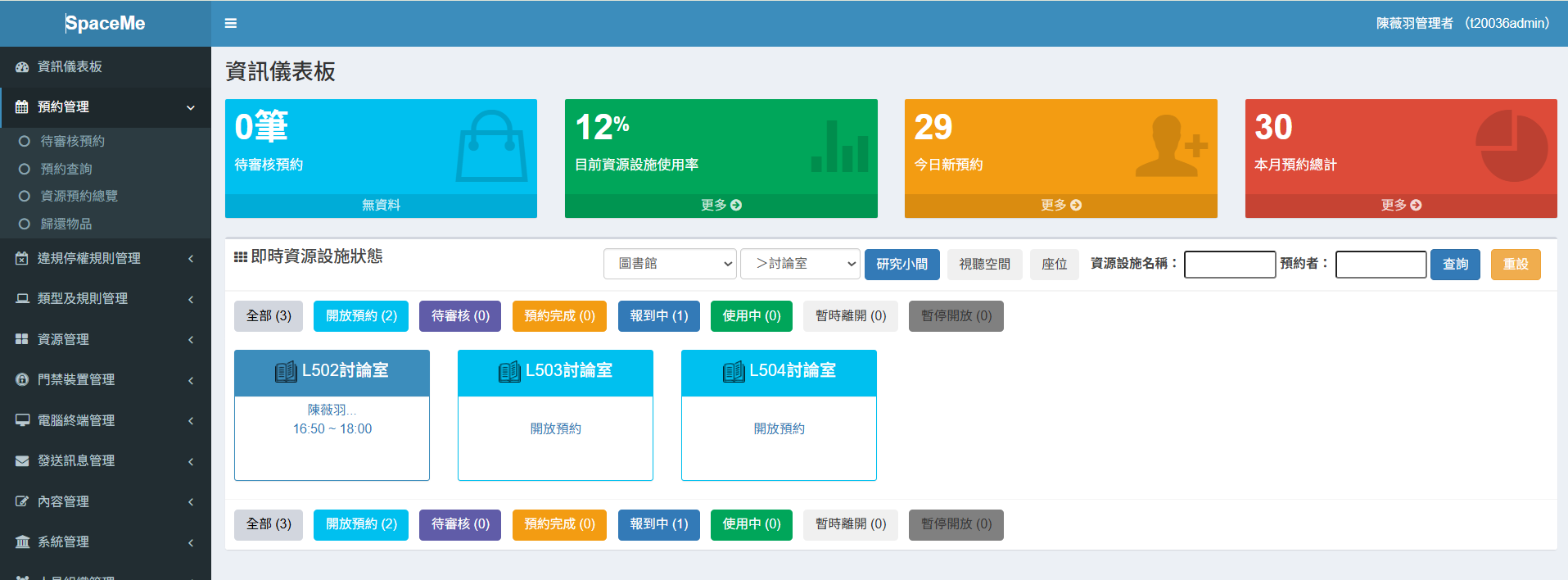
Task: Toggle the 座位 space type filter
Action: tap(1054, 265)
